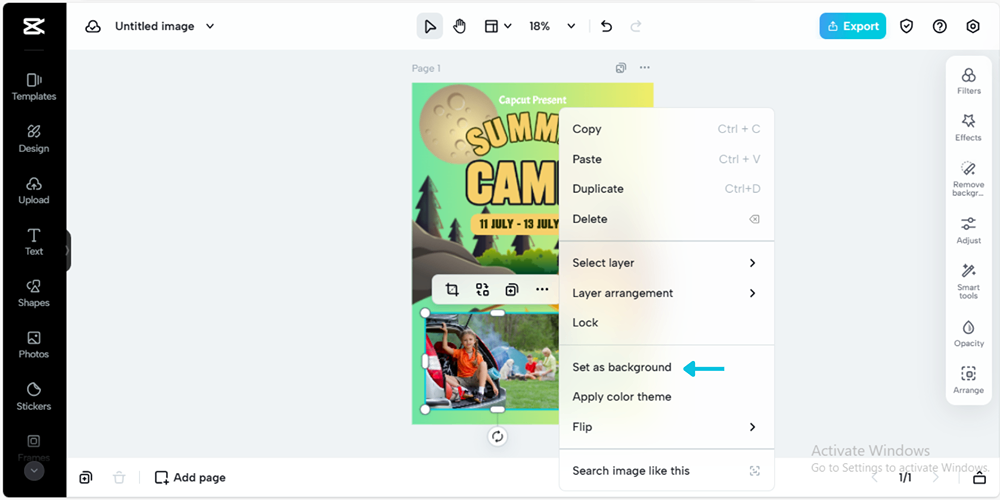This screenshot has width=1000, height=500.
Task: Open the Shapes panel
Action: point(34,293)
